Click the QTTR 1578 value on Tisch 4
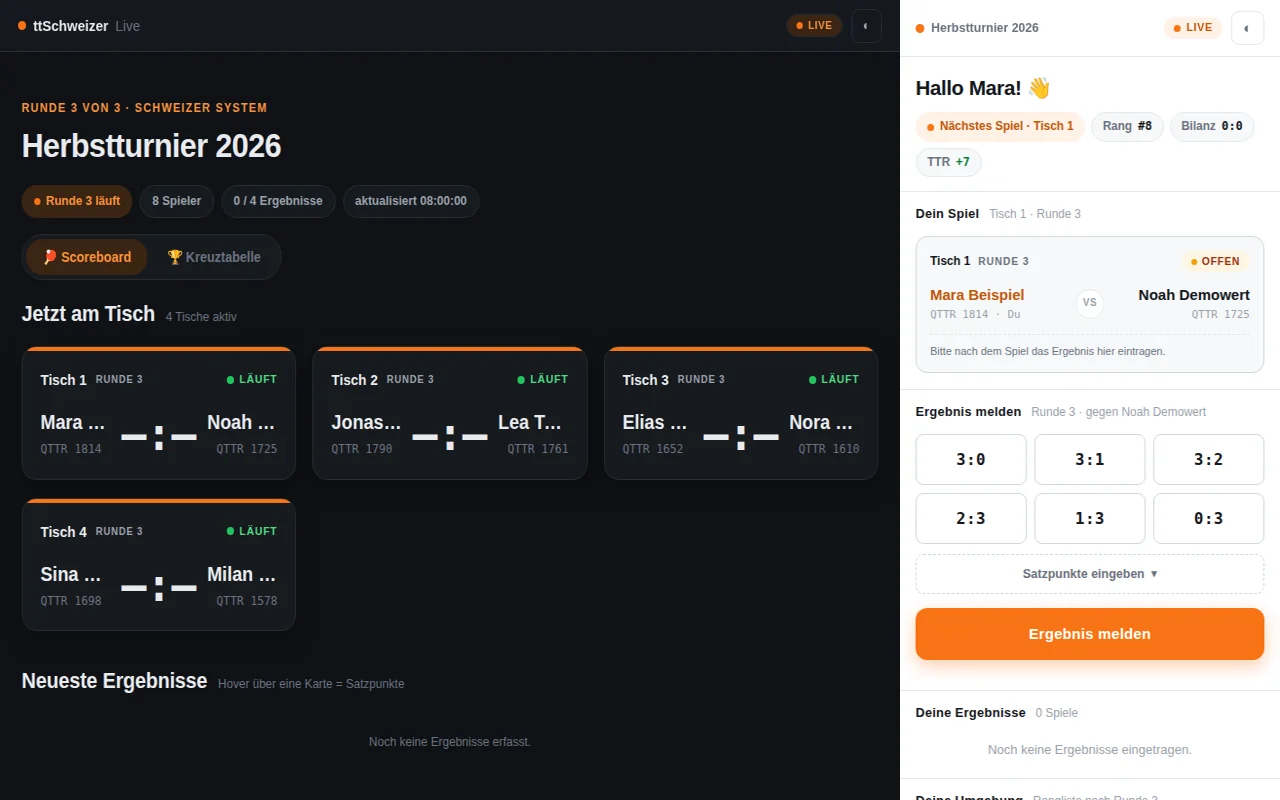Image resolution: width=1280 pixels, height=800 pixels. point(247,601)
